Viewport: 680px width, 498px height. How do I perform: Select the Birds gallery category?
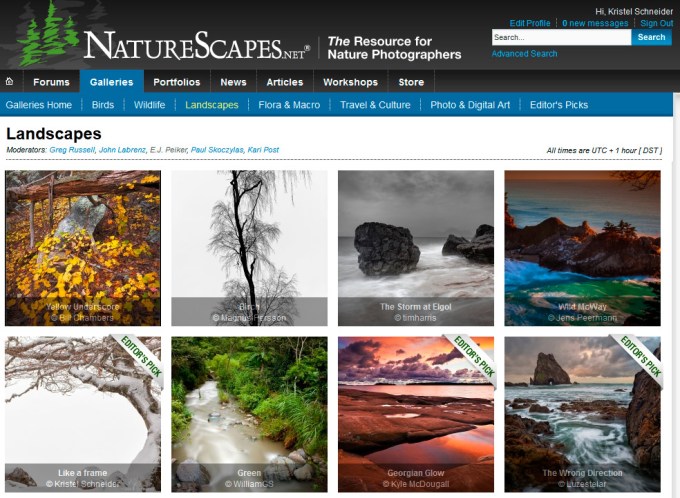(x=103, y=105)
